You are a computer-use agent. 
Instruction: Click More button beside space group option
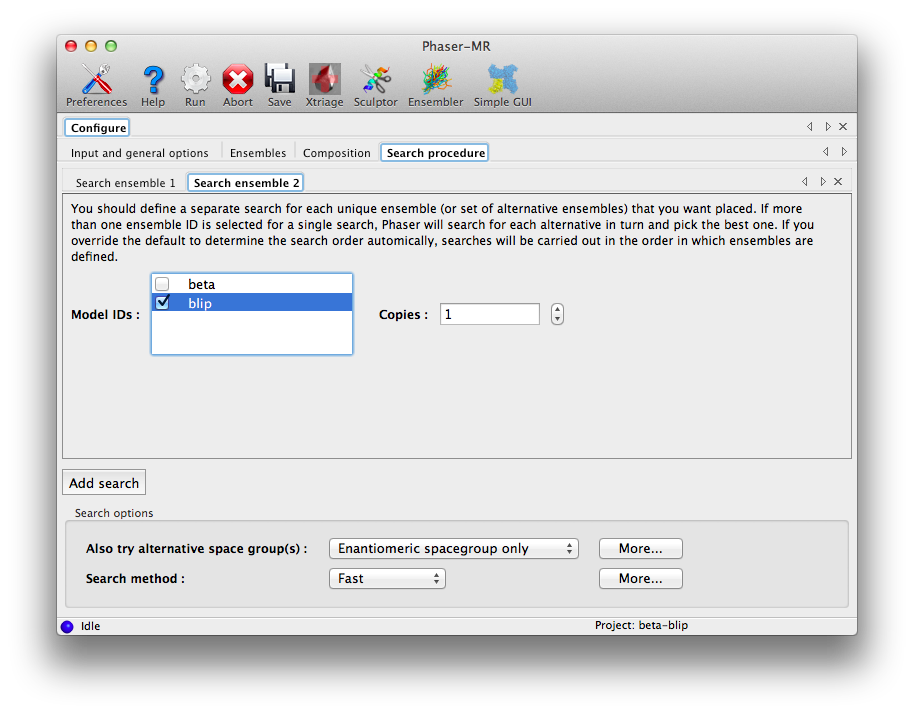click(x=640, y=549)
